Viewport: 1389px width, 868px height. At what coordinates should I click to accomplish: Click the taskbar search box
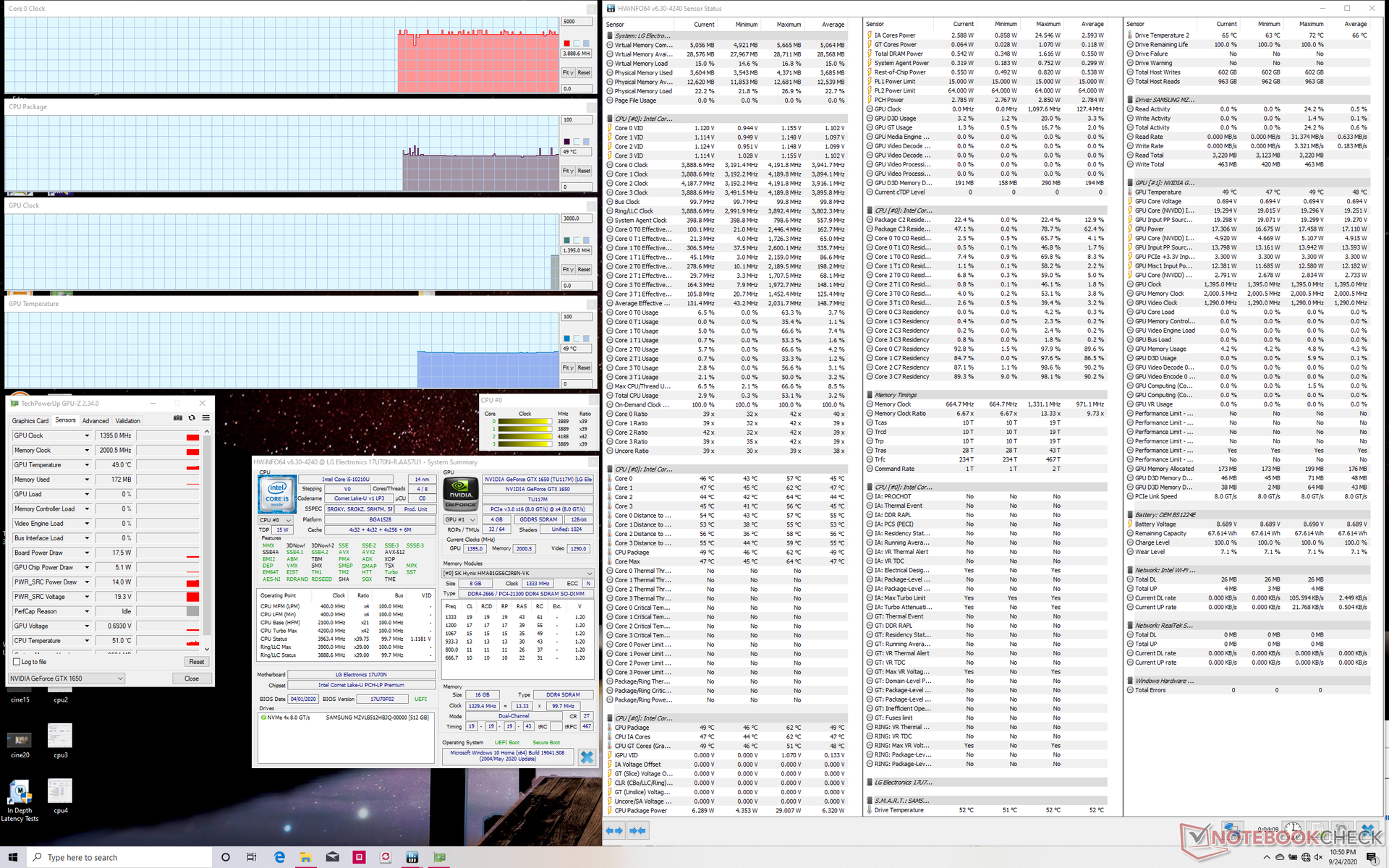pos(119,857)
